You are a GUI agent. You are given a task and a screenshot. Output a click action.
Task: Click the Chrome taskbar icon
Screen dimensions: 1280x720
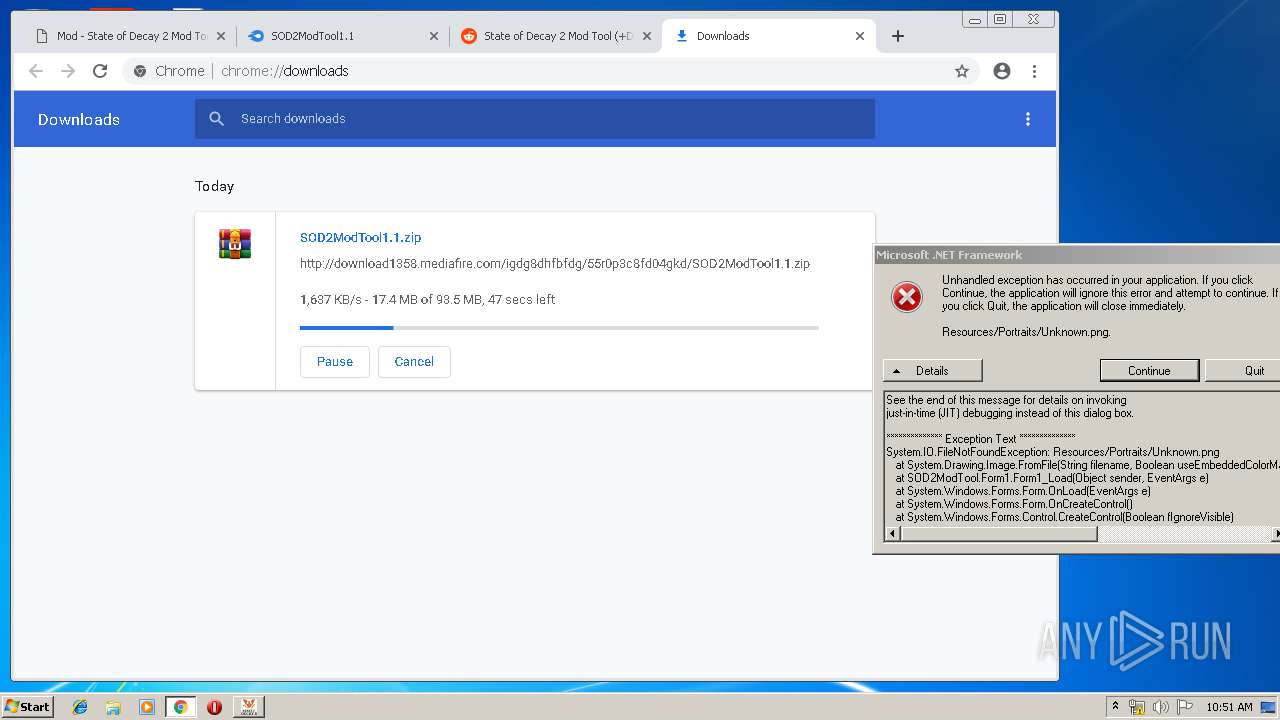181,707
